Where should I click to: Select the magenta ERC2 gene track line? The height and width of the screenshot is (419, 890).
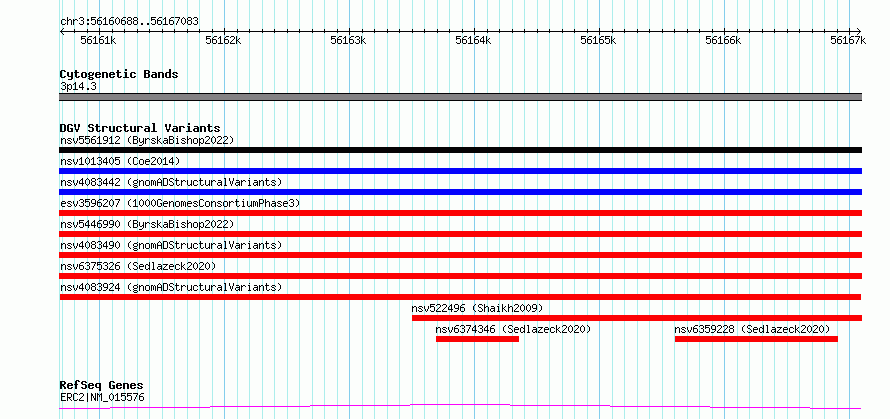(460, 407)
